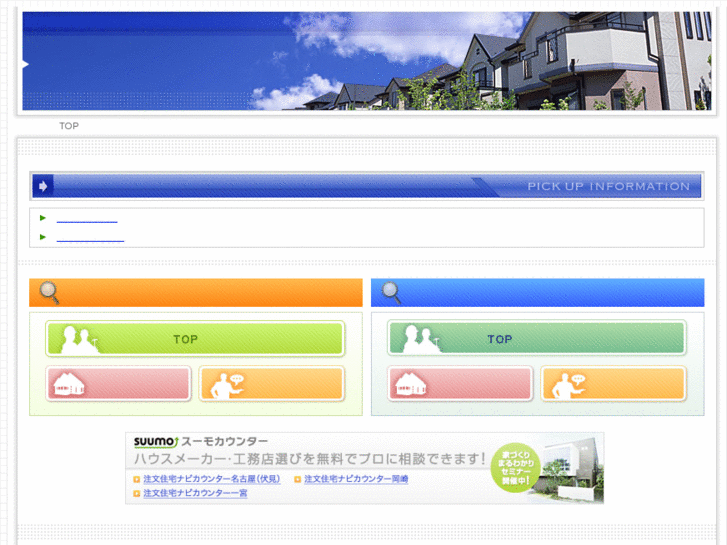The image size is (727, 545).
Task: Open 注文住宅ナビカウンター一宮 link
Action: [195, 493]
